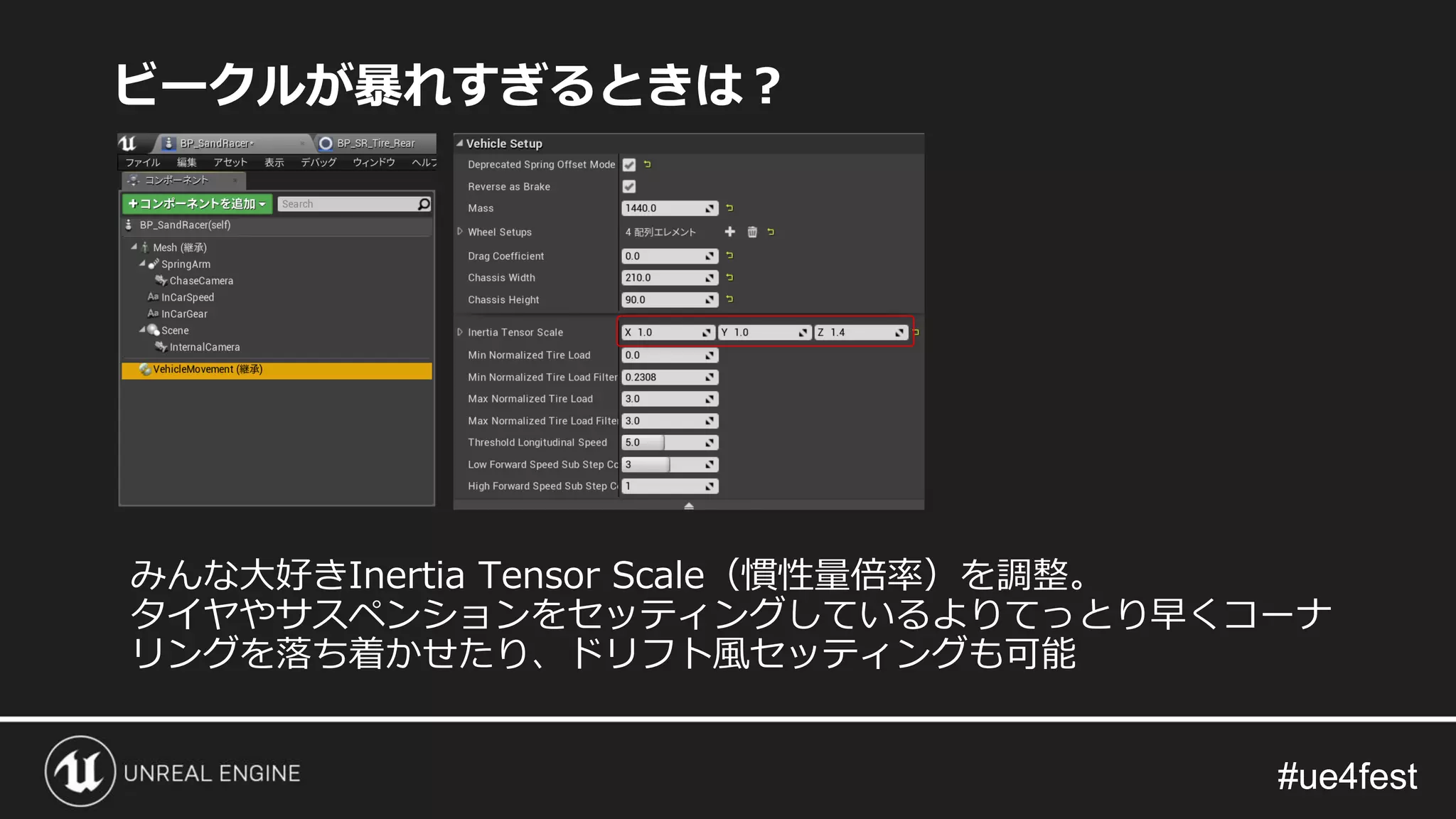Image resolution: width=1456 pixels, height=819 pixels.
Task: Open the BP_SR_Tire_Rear tab
Action: (x=374, y=143)
